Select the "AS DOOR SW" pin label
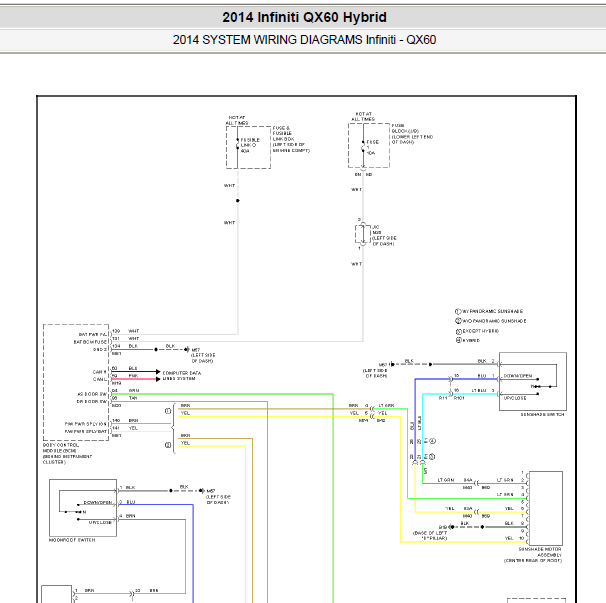Viewport: 606px width, 603px height. [92, 394]
